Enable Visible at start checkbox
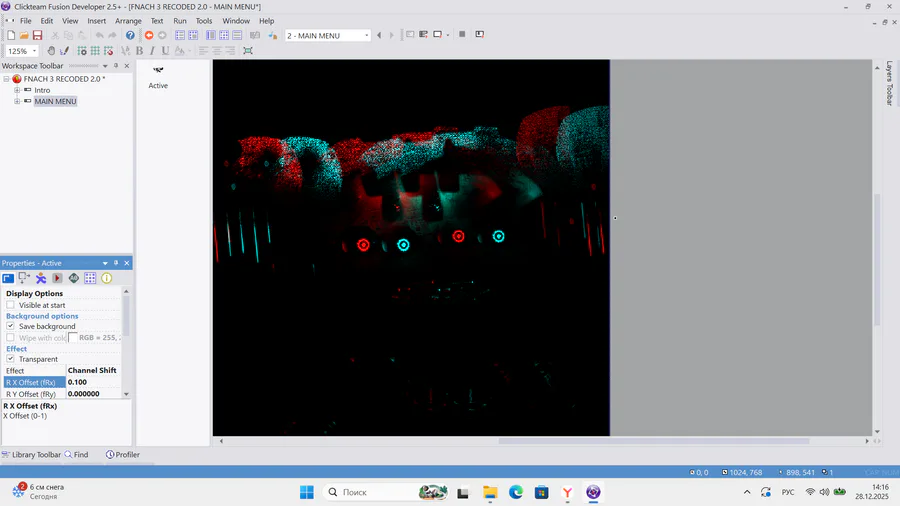 point(10,305)
